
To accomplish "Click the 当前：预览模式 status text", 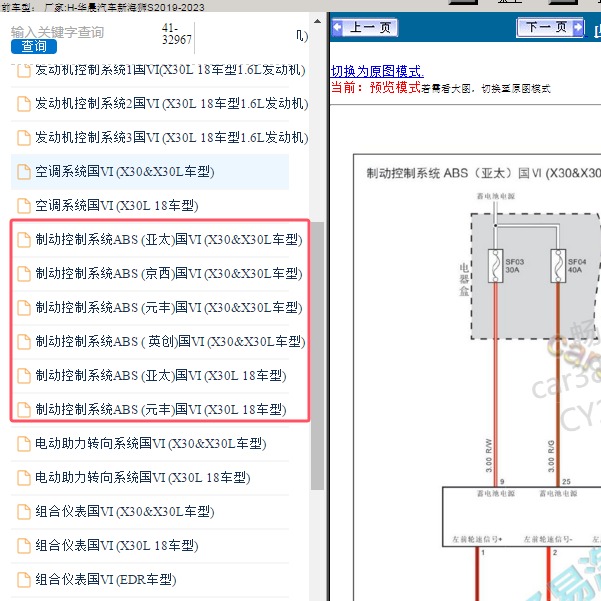I will click(376, 88).
